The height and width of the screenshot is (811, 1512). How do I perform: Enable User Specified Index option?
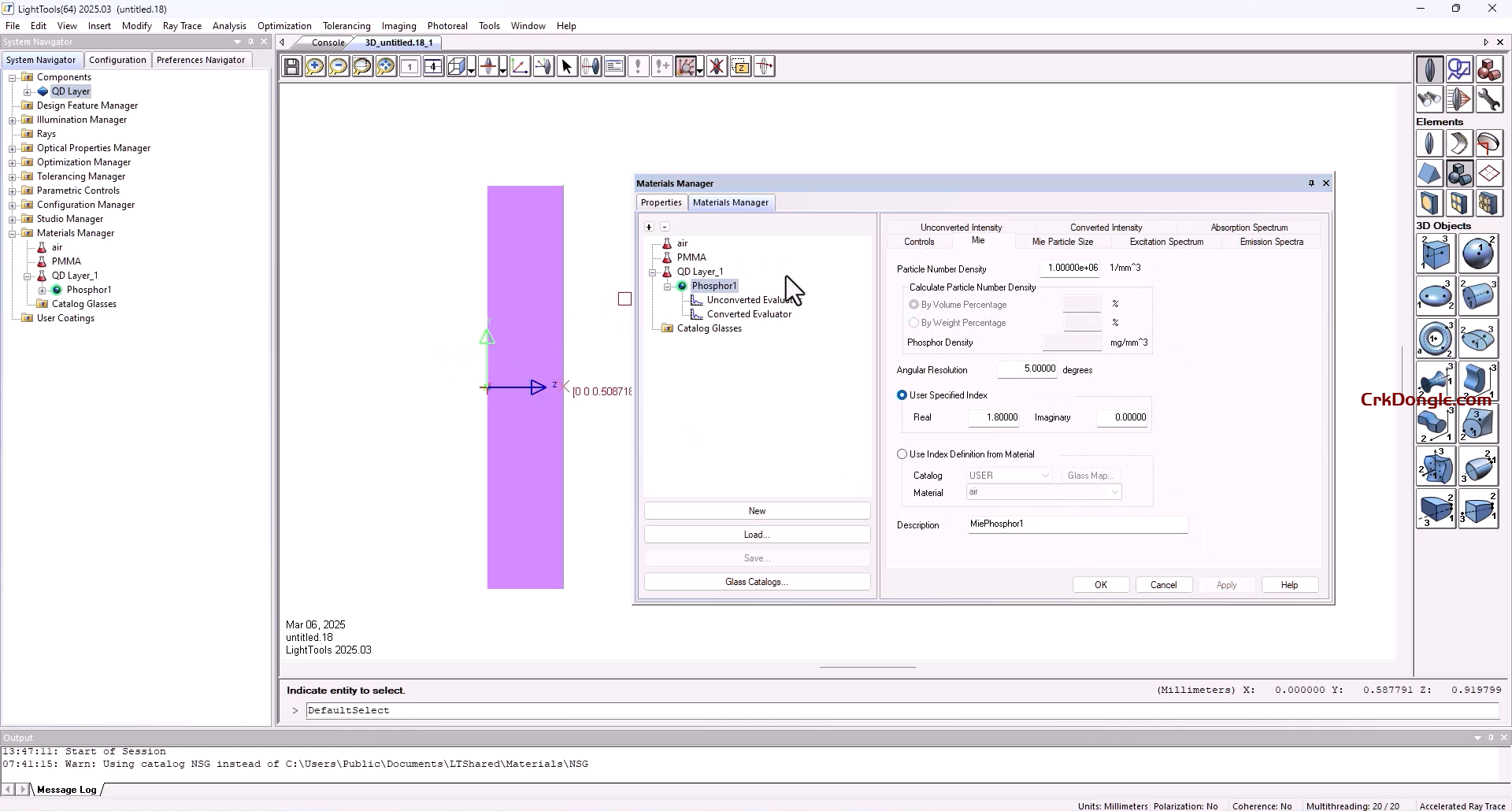click(902, 394)
